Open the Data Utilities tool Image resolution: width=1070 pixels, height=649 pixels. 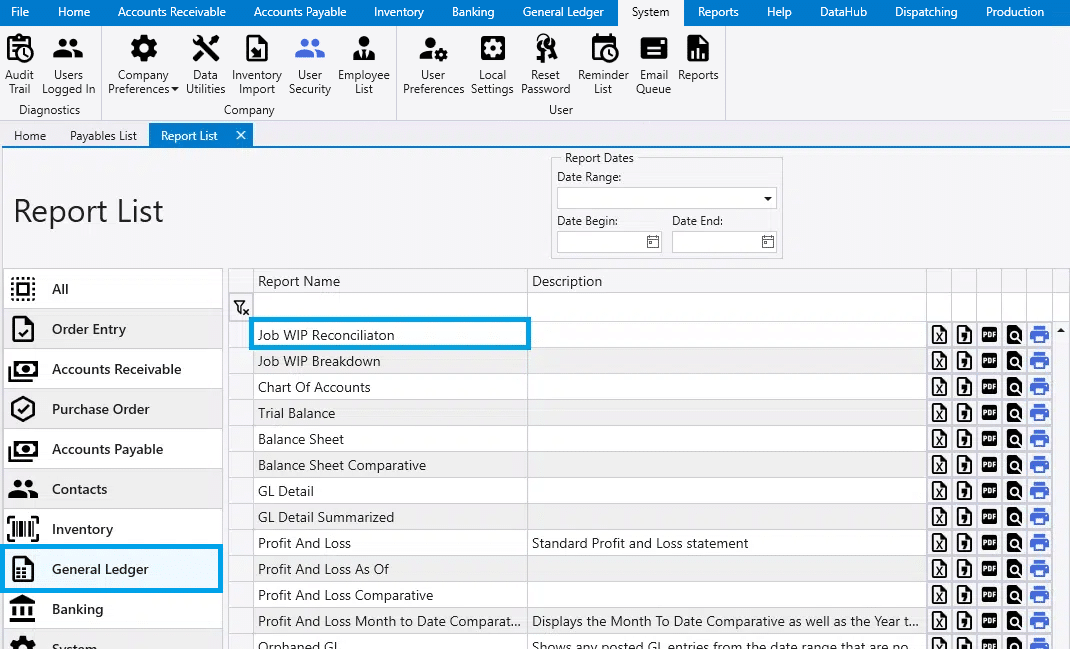[x=205, y=65]
